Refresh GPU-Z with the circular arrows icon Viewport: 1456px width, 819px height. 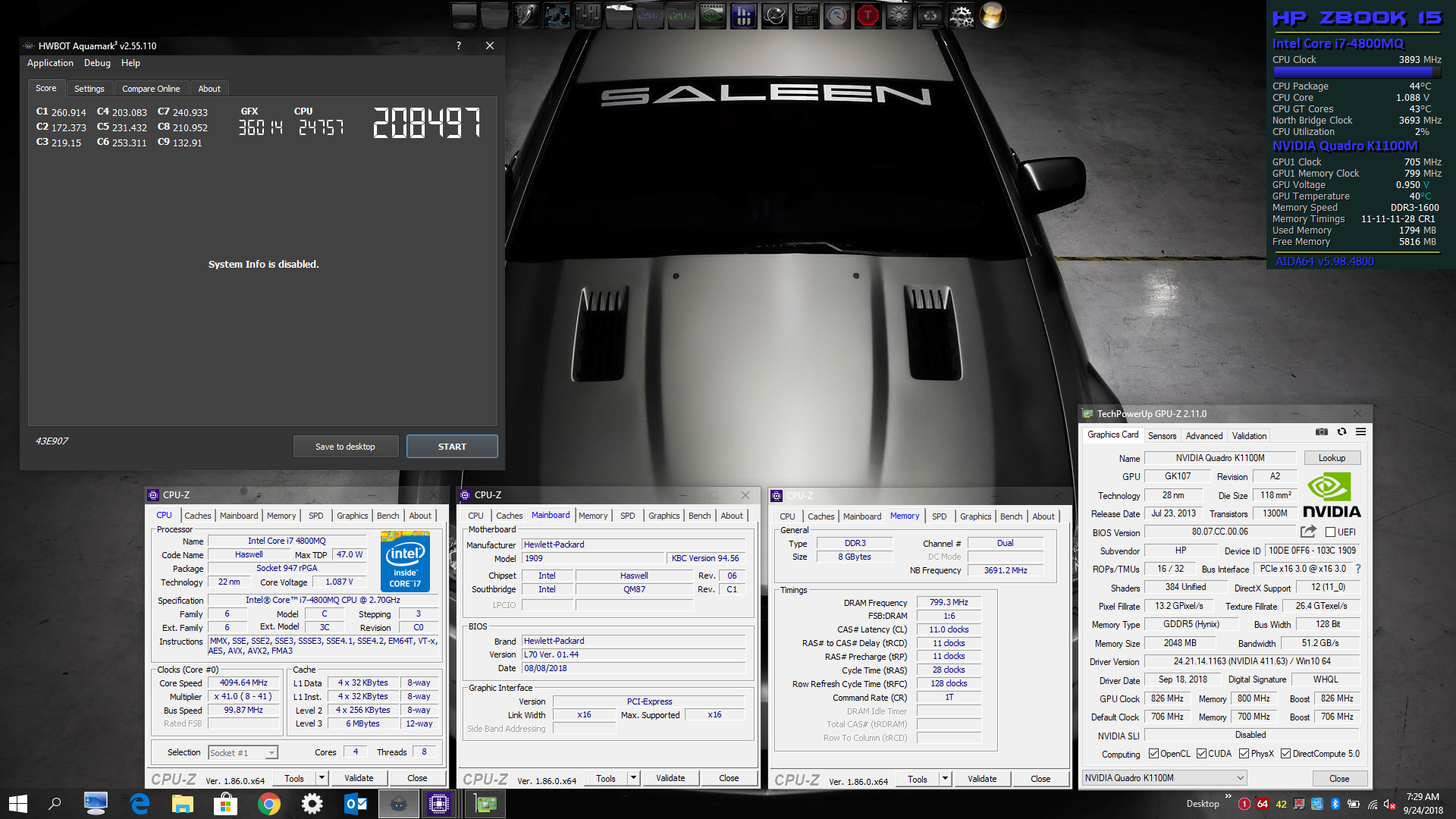[1341, 431]
